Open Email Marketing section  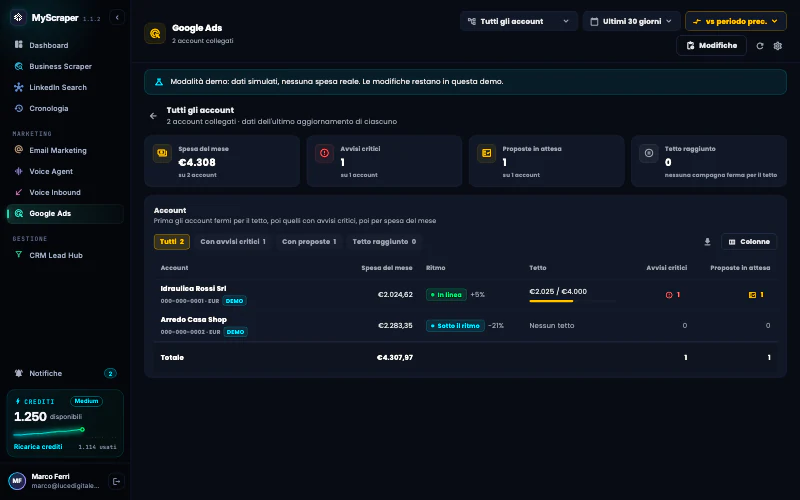coord(65,150)
